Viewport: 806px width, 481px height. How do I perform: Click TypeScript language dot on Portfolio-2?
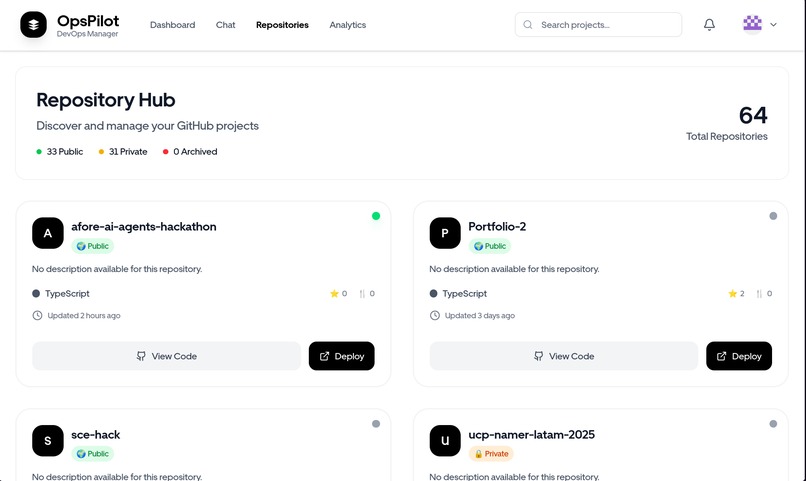[x=433, y=293]
